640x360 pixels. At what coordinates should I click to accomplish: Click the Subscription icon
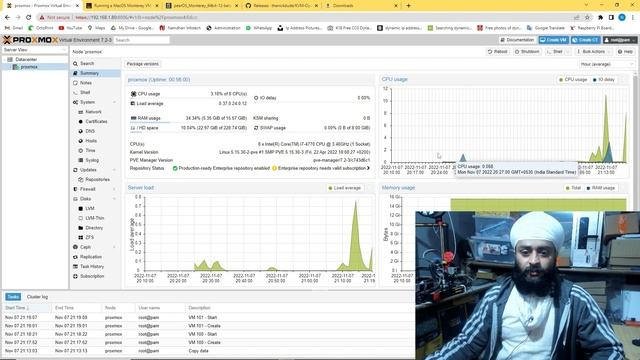tap(75, 276)
